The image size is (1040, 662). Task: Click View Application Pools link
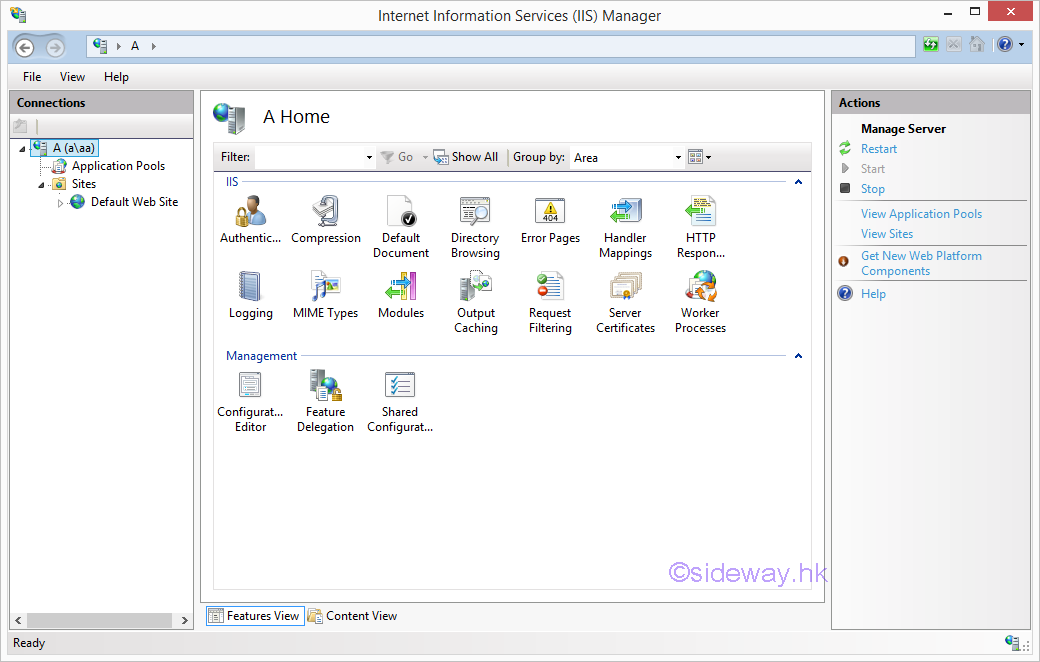point(921,214)
